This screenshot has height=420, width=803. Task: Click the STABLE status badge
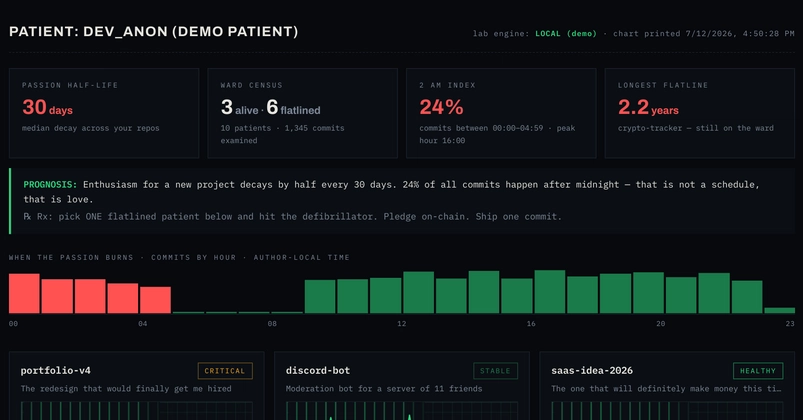(x=495, y=371)
